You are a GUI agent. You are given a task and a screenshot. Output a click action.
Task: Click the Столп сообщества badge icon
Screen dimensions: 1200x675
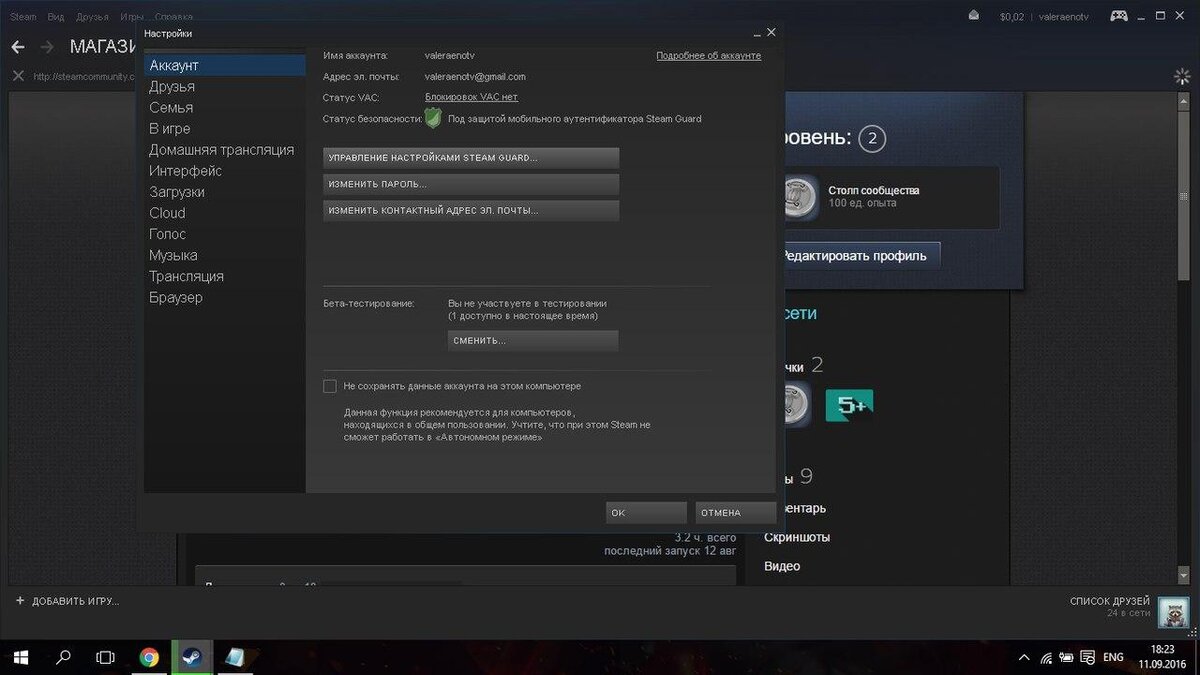(x=800, y=196)
